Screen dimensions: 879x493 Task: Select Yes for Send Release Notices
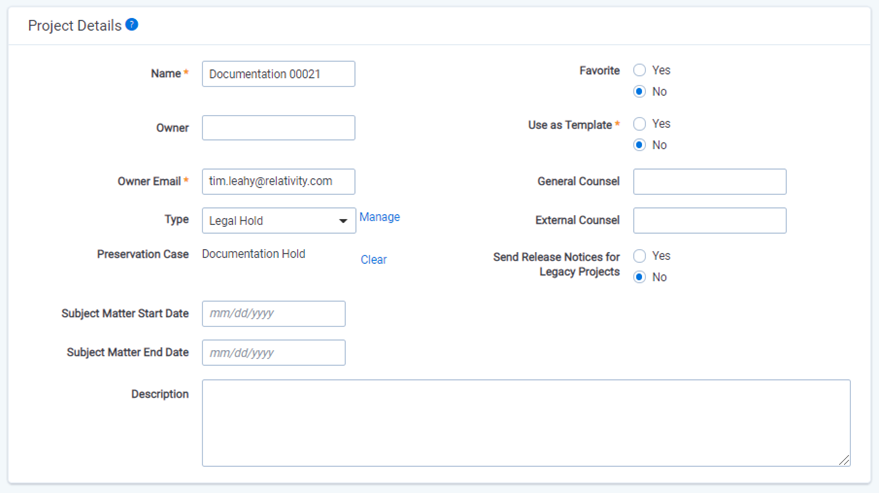640,256
